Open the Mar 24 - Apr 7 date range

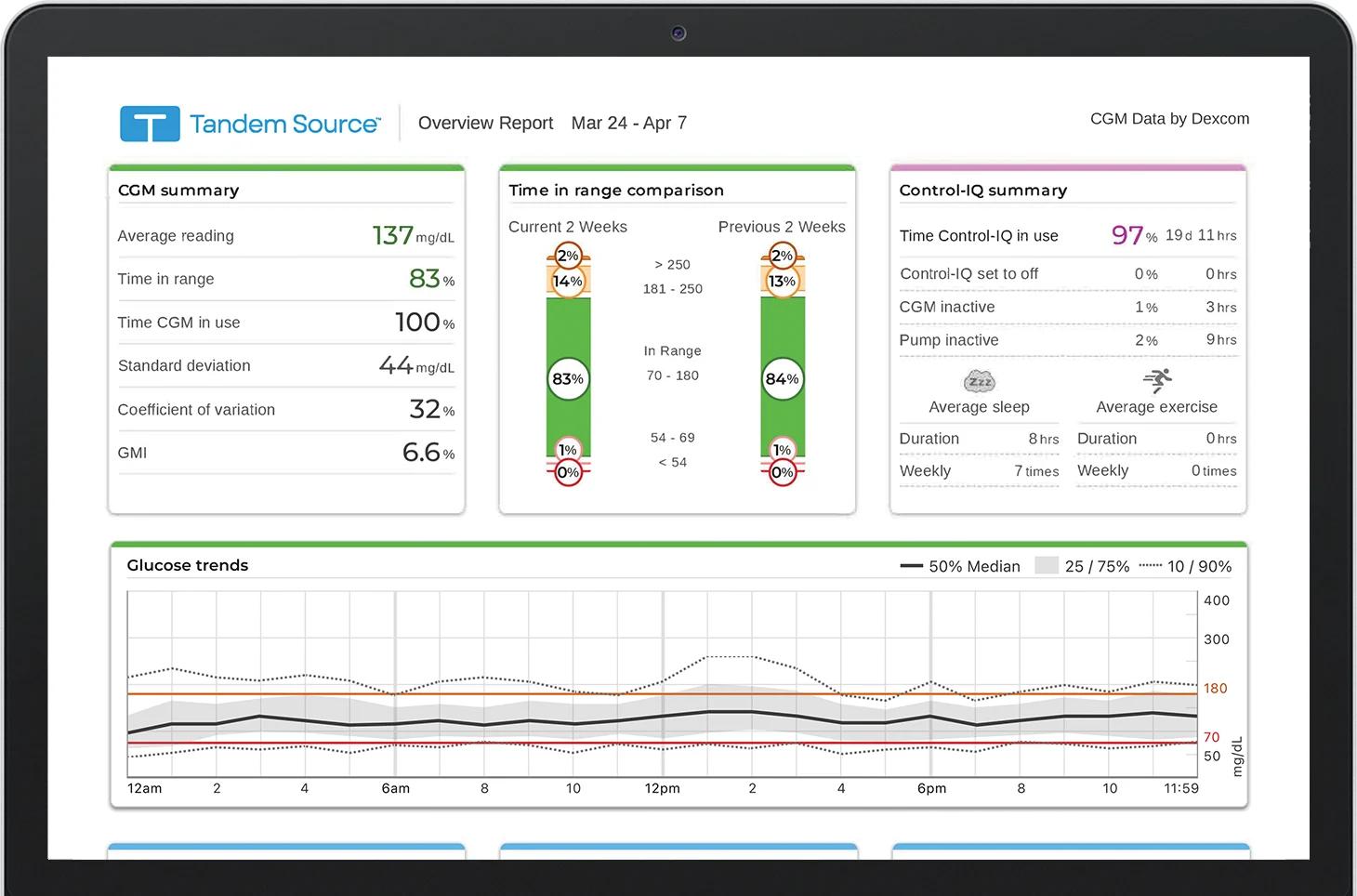point(629,123)
